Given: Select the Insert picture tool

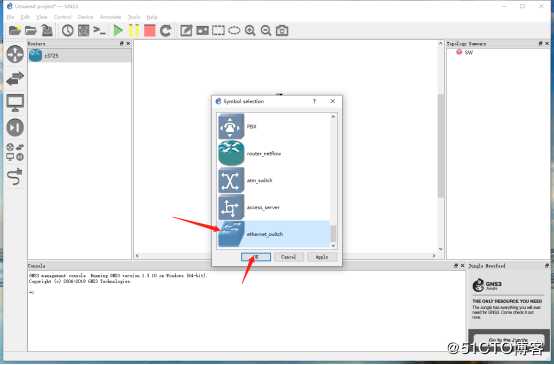Looking at the screenshot, I should pyautogui.click(x=202, y=30).
